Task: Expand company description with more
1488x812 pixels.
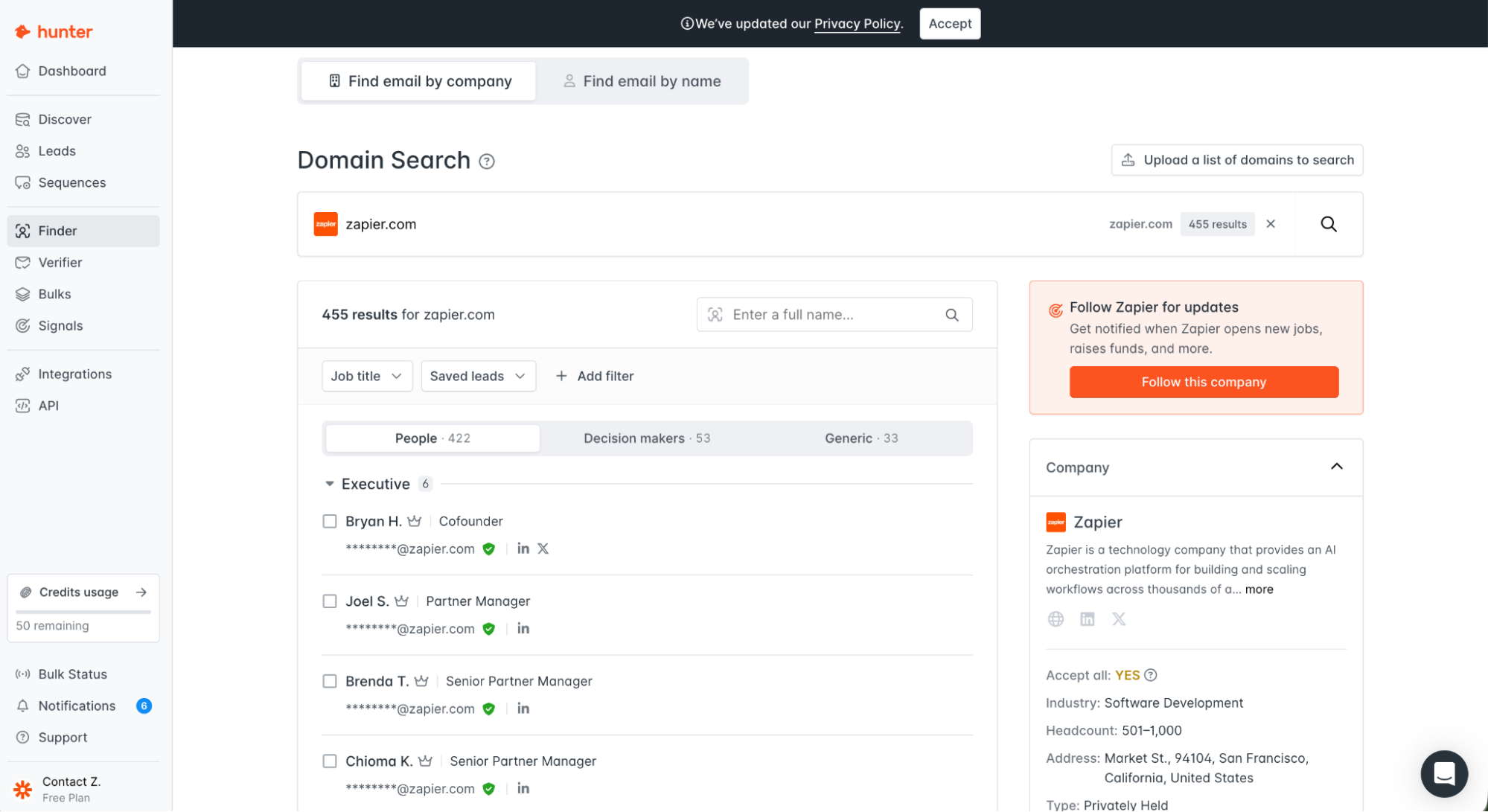Action: coord(1259,589)
